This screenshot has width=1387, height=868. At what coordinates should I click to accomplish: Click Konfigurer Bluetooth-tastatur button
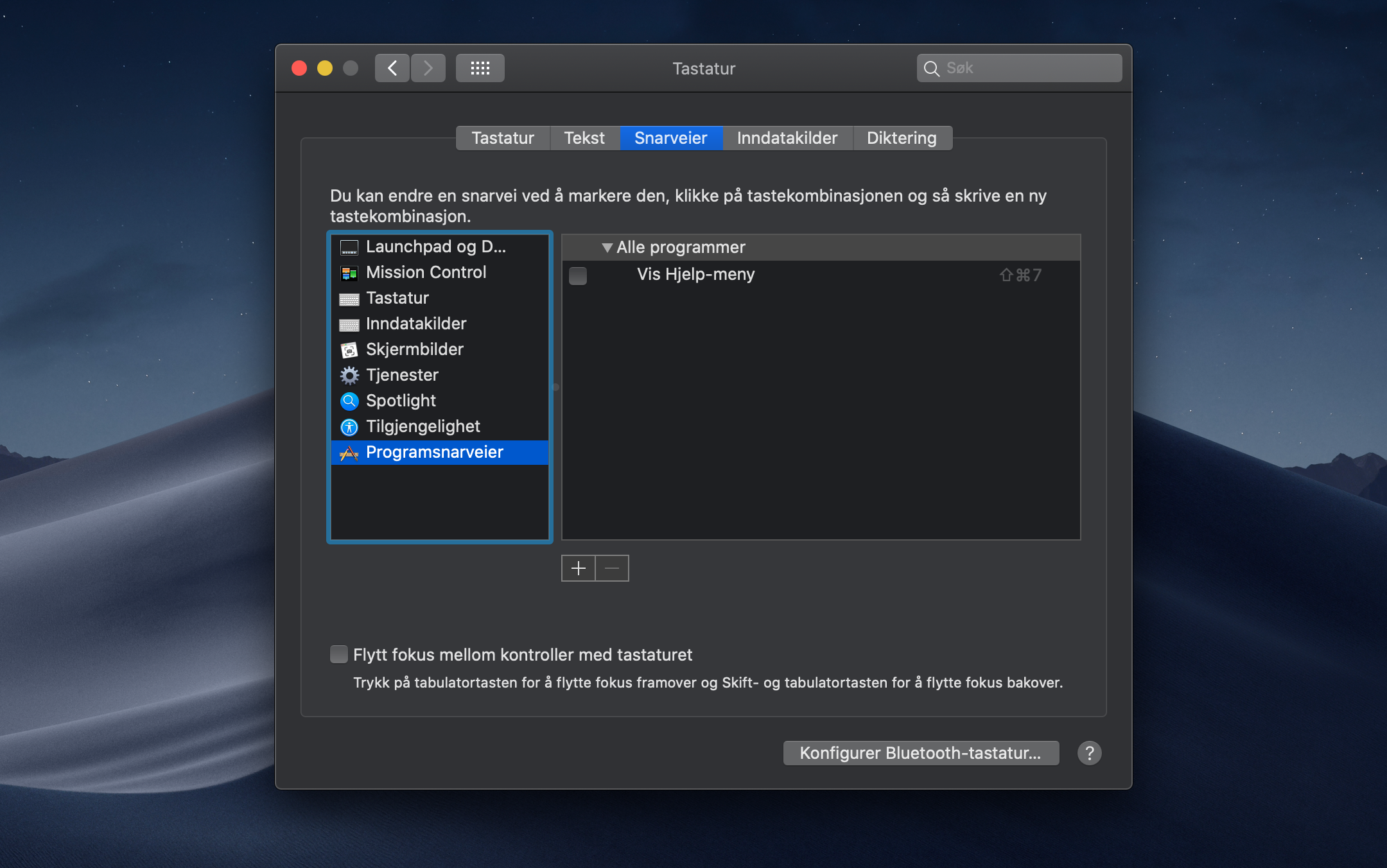click(x=920, y=753)
